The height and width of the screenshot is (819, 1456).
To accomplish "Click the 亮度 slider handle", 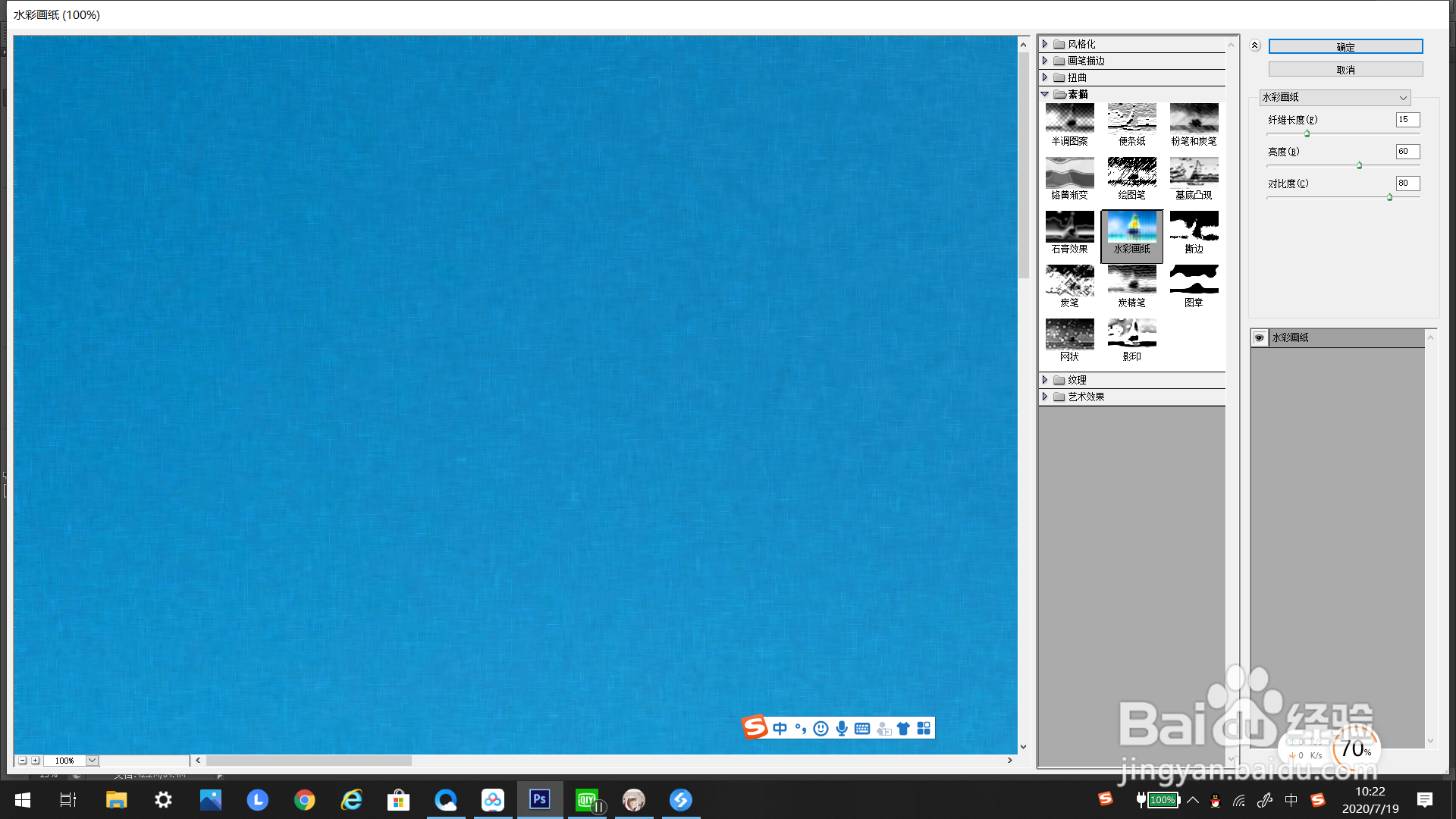I will pos(1359,165).
